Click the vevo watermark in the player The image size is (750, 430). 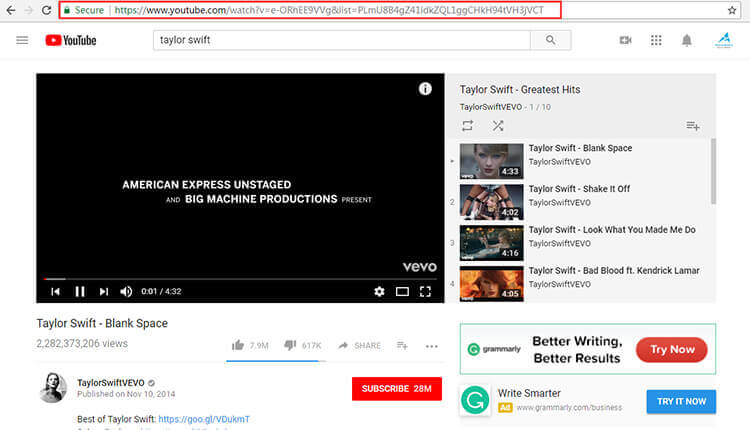(419, 267)
